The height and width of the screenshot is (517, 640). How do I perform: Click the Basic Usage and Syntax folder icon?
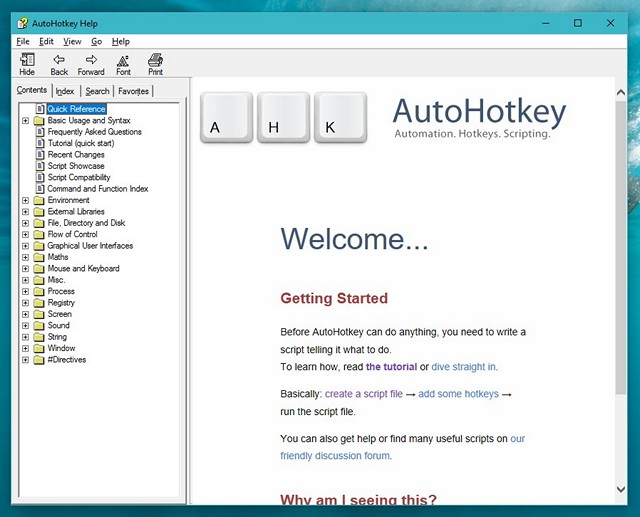(x=39, y=120)
